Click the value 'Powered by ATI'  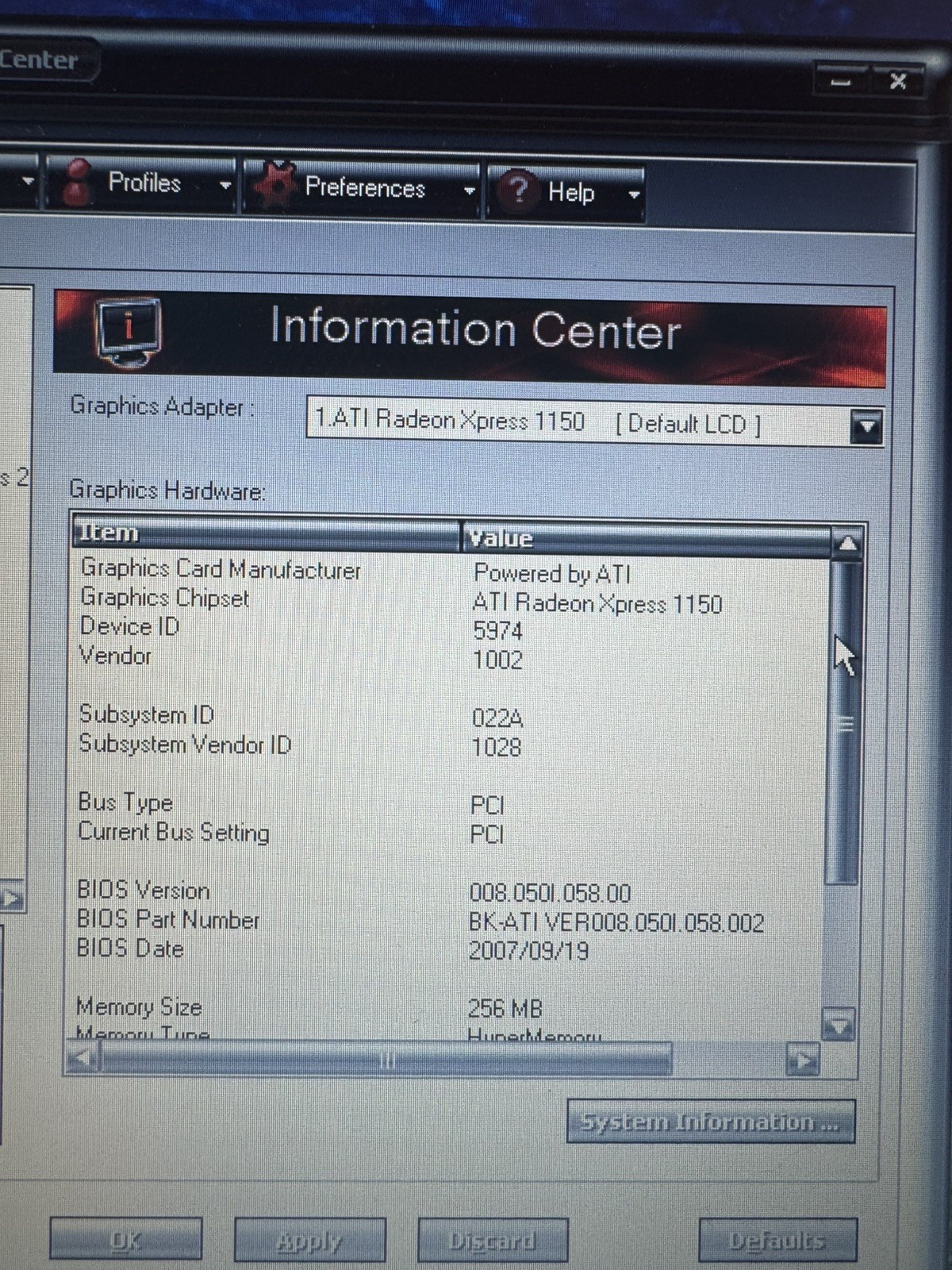552,573
